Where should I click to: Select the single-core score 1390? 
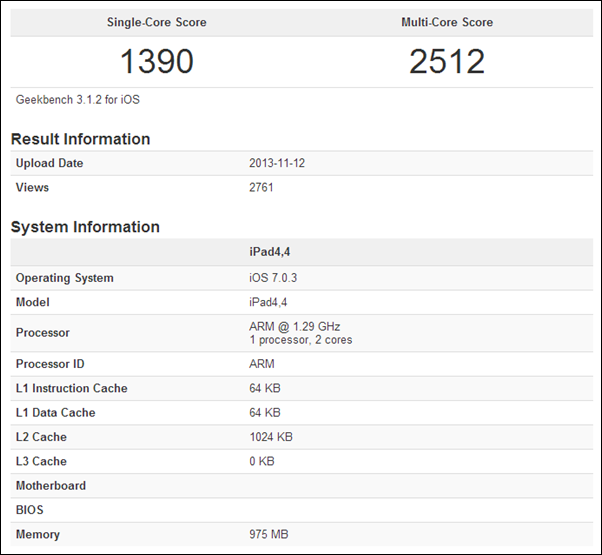[157, 61]
